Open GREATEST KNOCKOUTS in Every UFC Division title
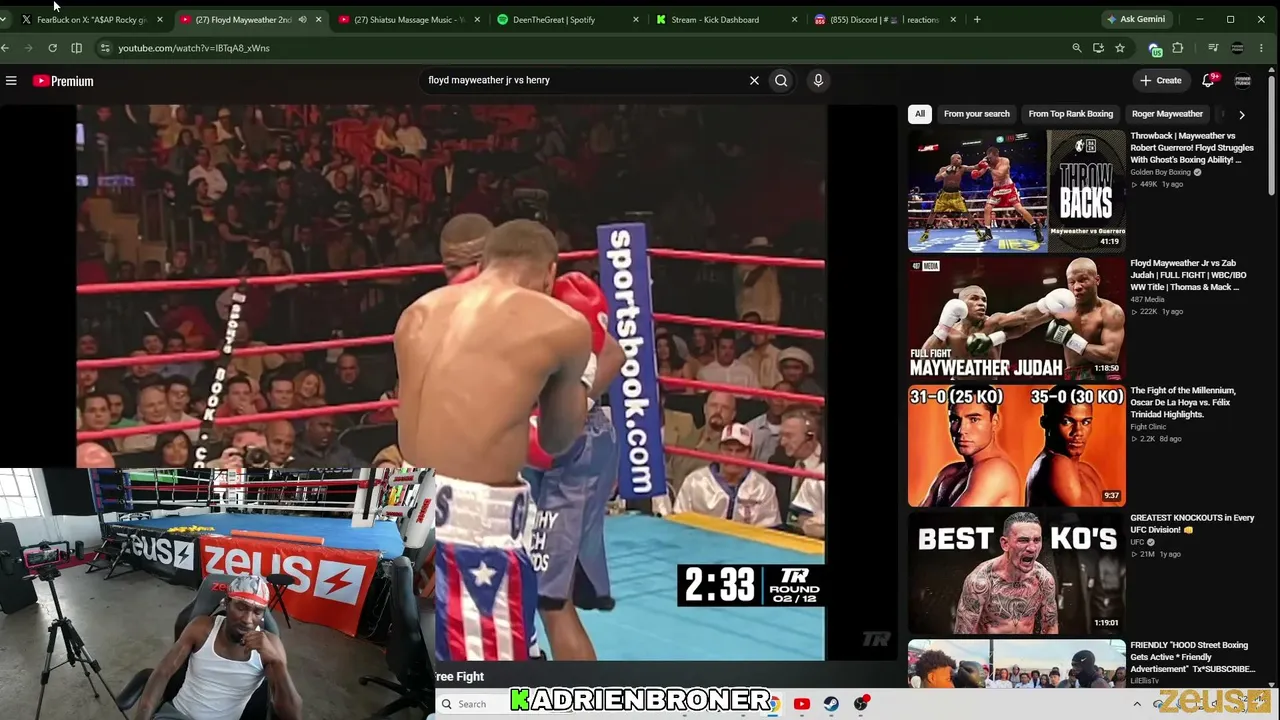 1192,523
